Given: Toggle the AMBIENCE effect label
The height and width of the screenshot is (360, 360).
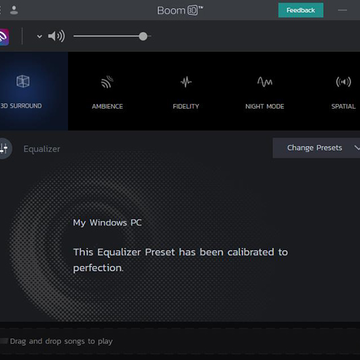Looking at the screenshot, I should 107,107.
